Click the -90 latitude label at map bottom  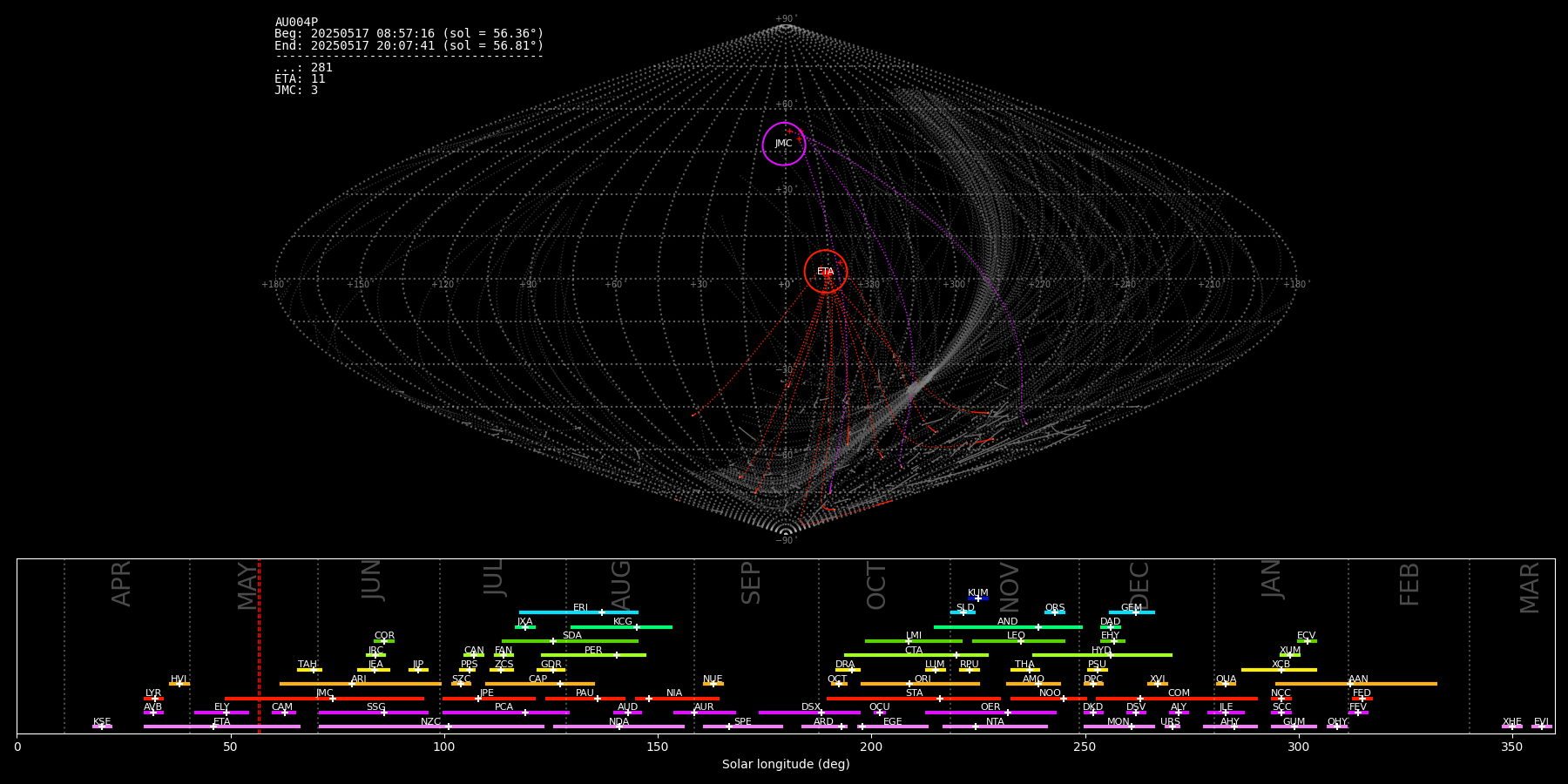tap(785, 541)
